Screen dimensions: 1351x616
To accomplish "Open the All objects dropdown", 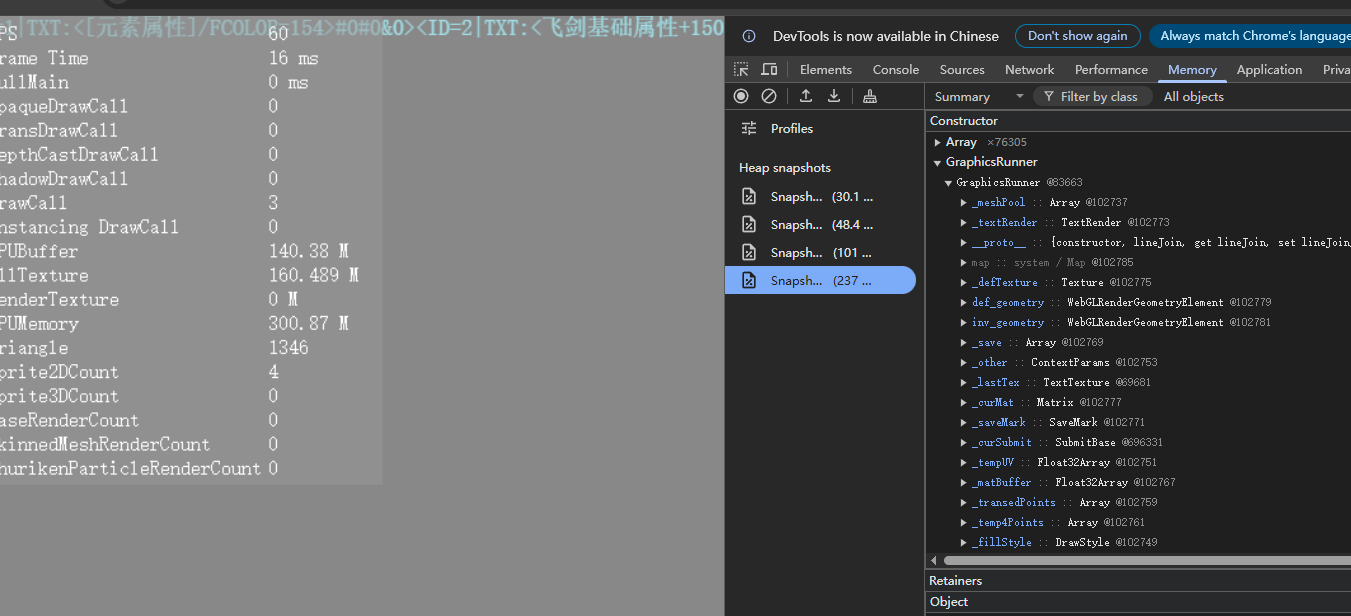I will click(1193, 97).
